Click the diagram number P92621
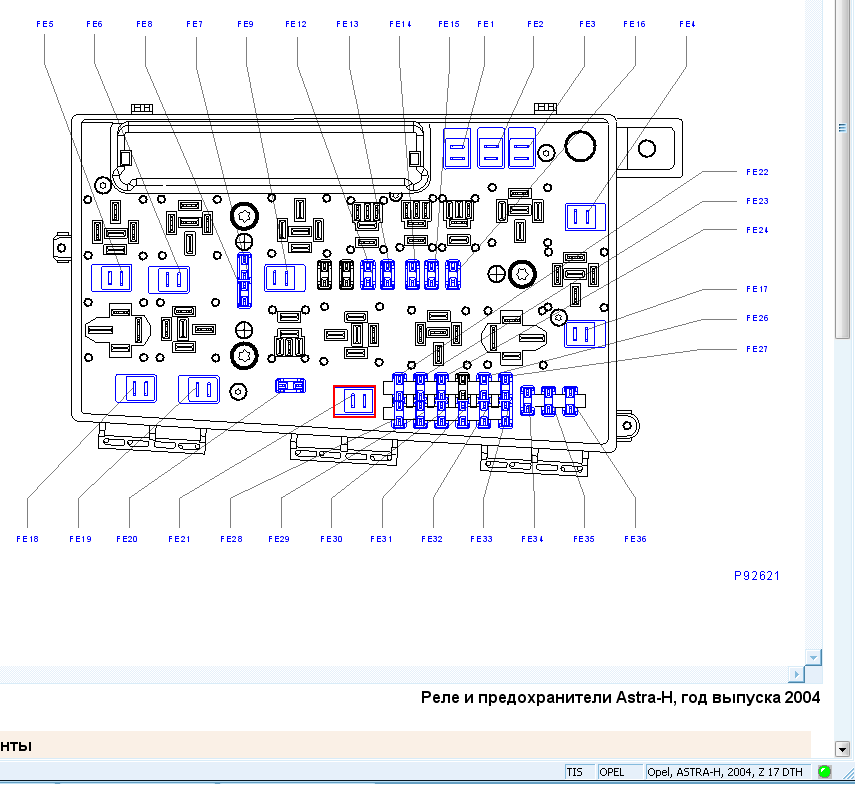Viewport: 856px width, 785px height. click(757, 576)
